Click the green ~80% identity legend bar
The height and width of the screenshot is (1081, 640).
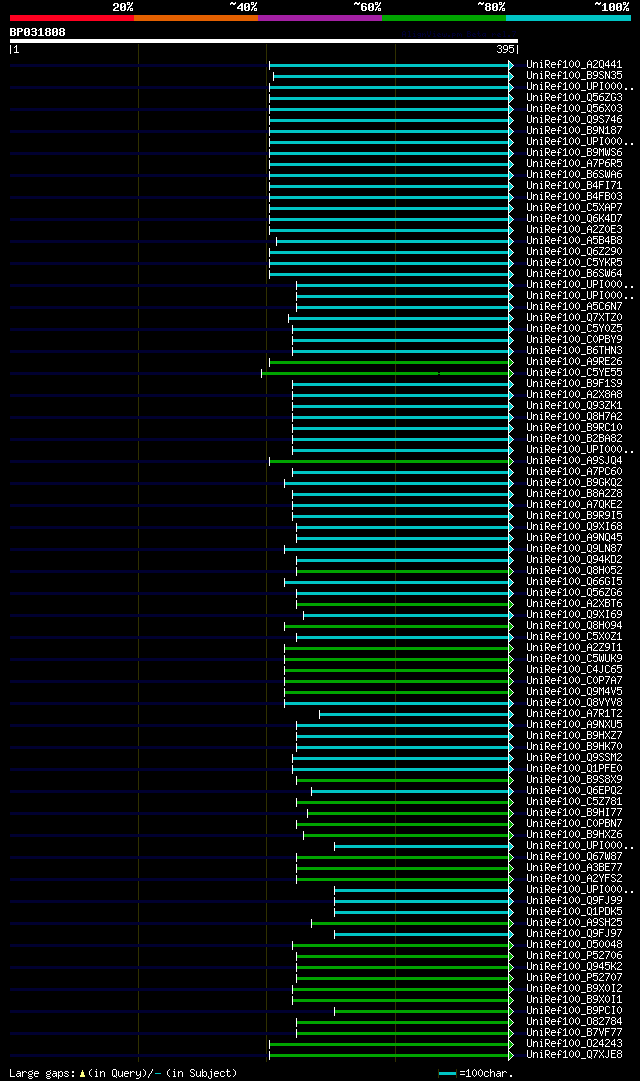point(444,18)
